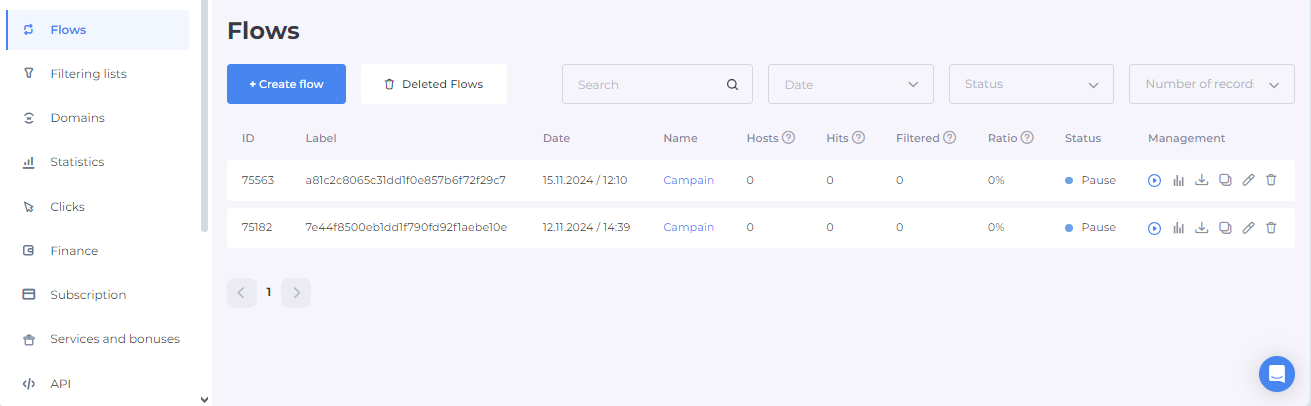Expand the Number of records dropdown
Screen dimensions: 1311x406
coord(1211,85)
